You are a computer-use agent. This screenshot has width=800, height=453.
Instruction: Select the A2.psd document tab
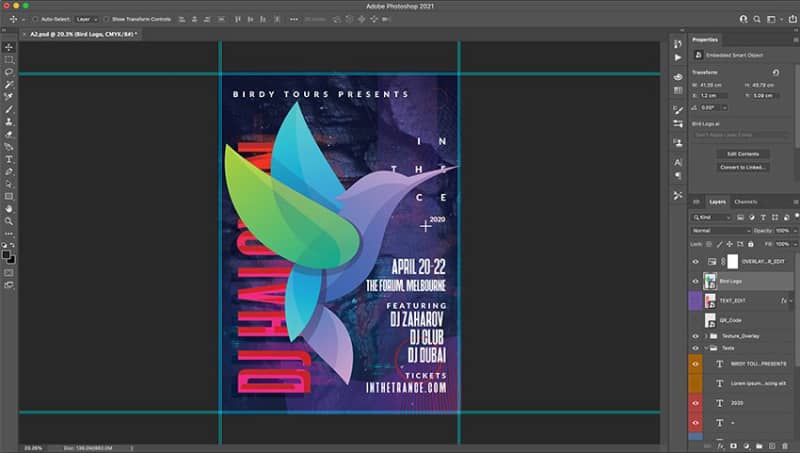click(83, 34)
